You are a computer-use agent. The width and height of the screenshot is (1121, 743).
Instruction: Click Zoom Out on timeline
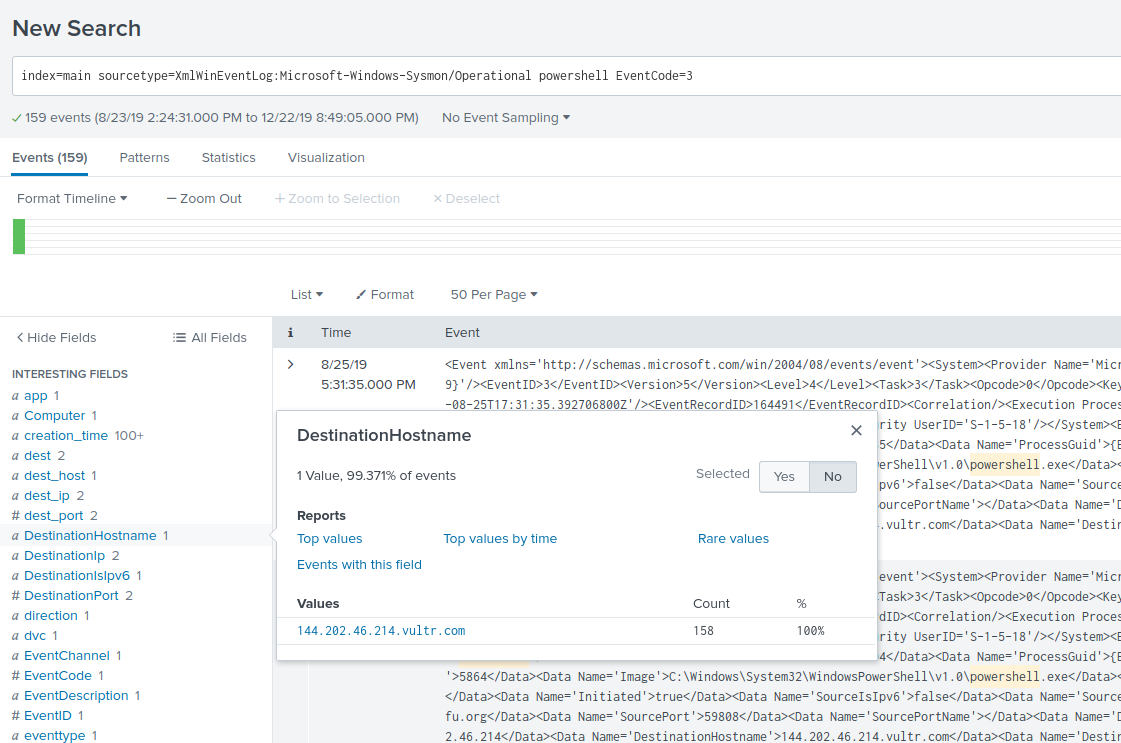click(x=204, y=199)
